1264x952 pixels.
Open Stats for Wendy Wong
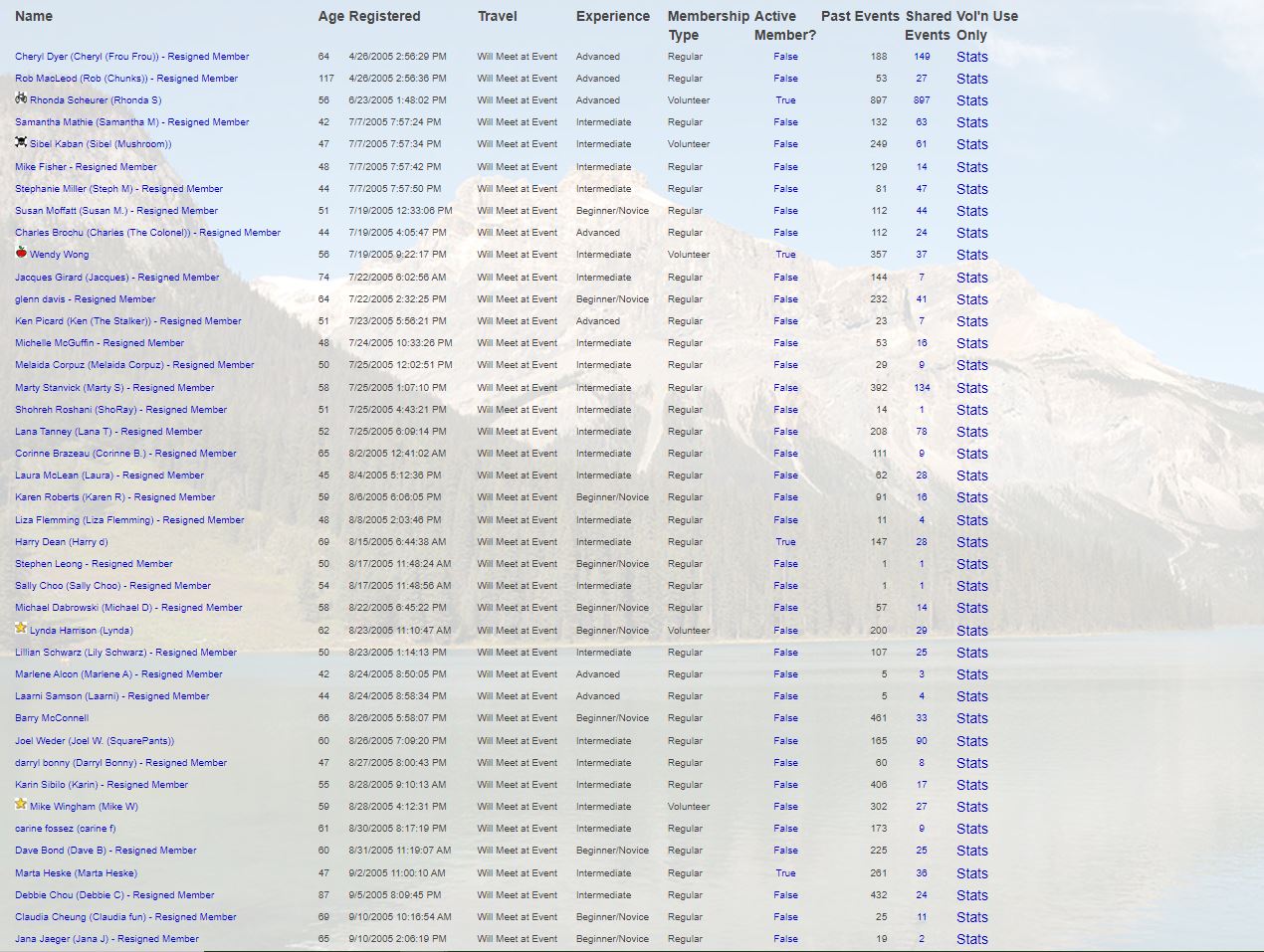coord(971,255)
